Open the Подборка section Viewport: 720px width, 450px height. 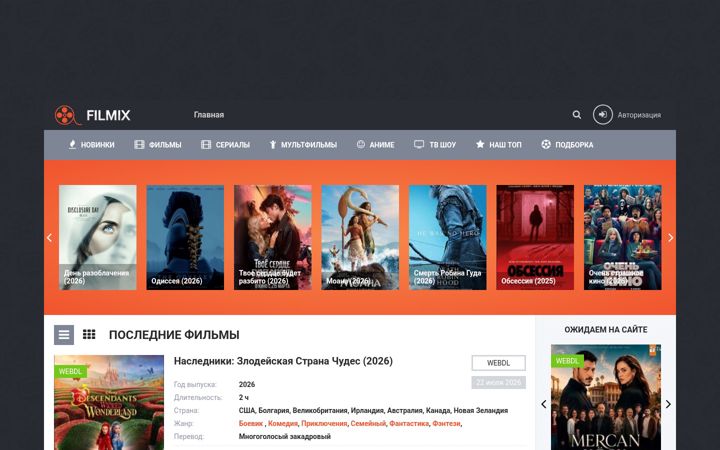click(x=574, y=145)
